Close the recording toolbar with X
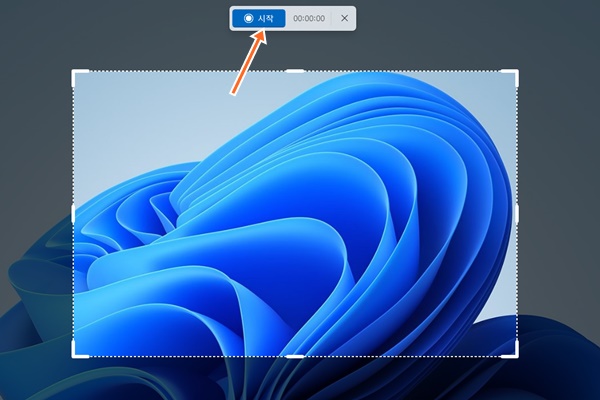Viewport: 600px width, 400px height. pyautogui.click(x=344, y=18)
